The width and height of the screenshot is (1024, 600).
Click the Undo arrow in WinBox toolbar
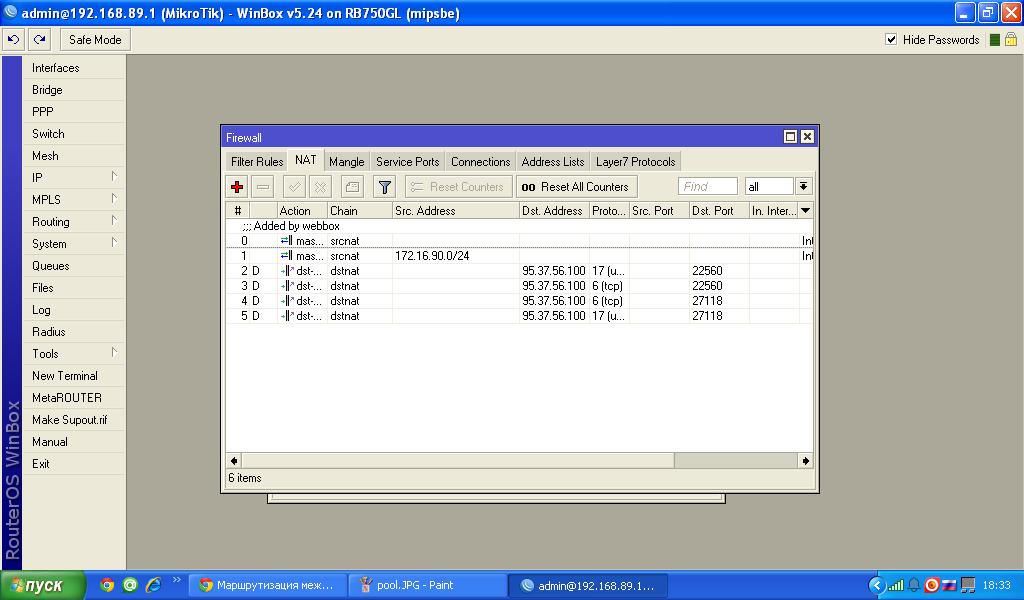coord(13,40)
